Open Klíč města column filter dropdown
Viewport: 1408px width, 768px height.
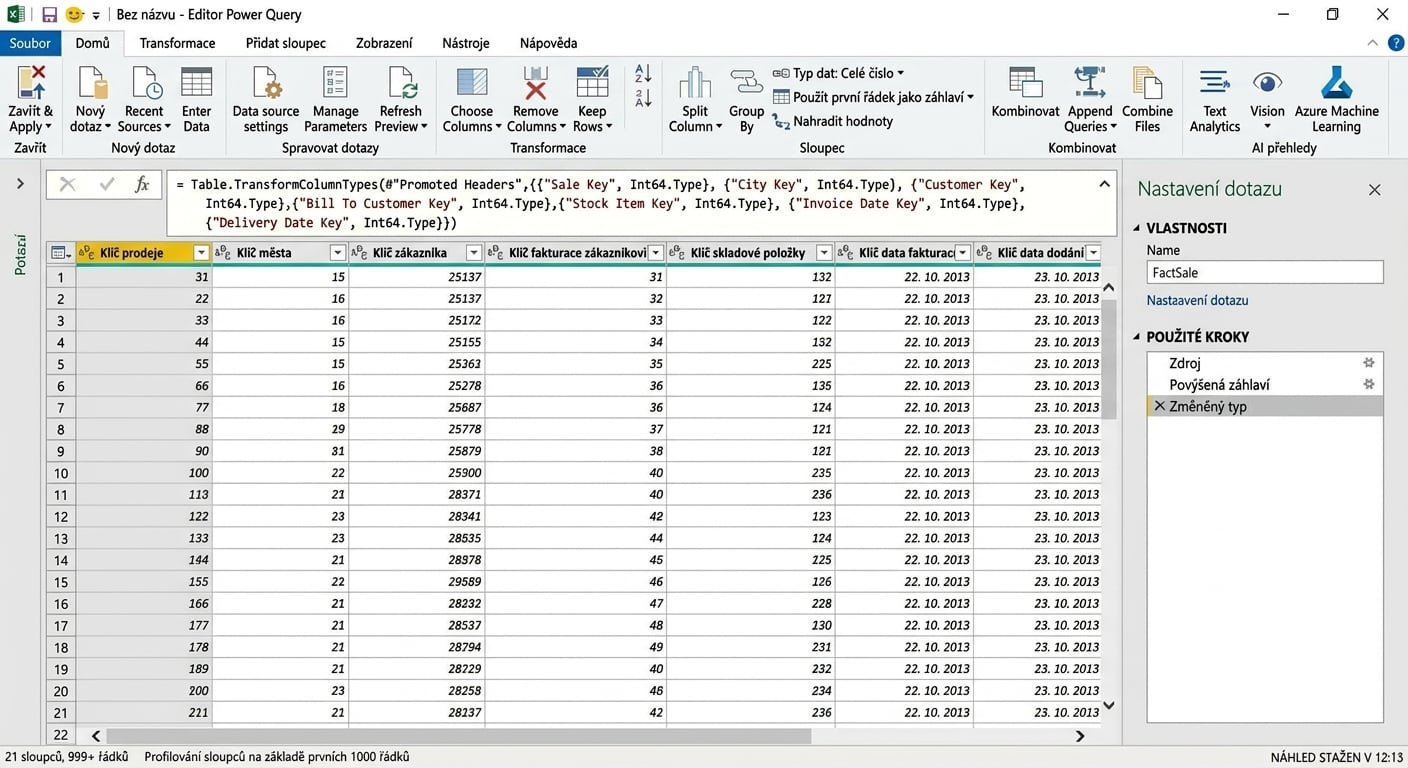[337, 253]
